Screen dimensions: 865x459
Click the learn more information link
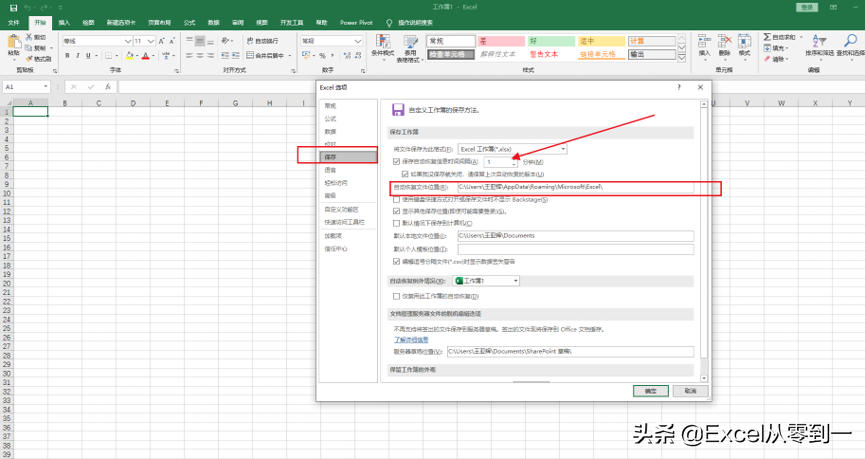pyautogui.click(x=411, y=340)
